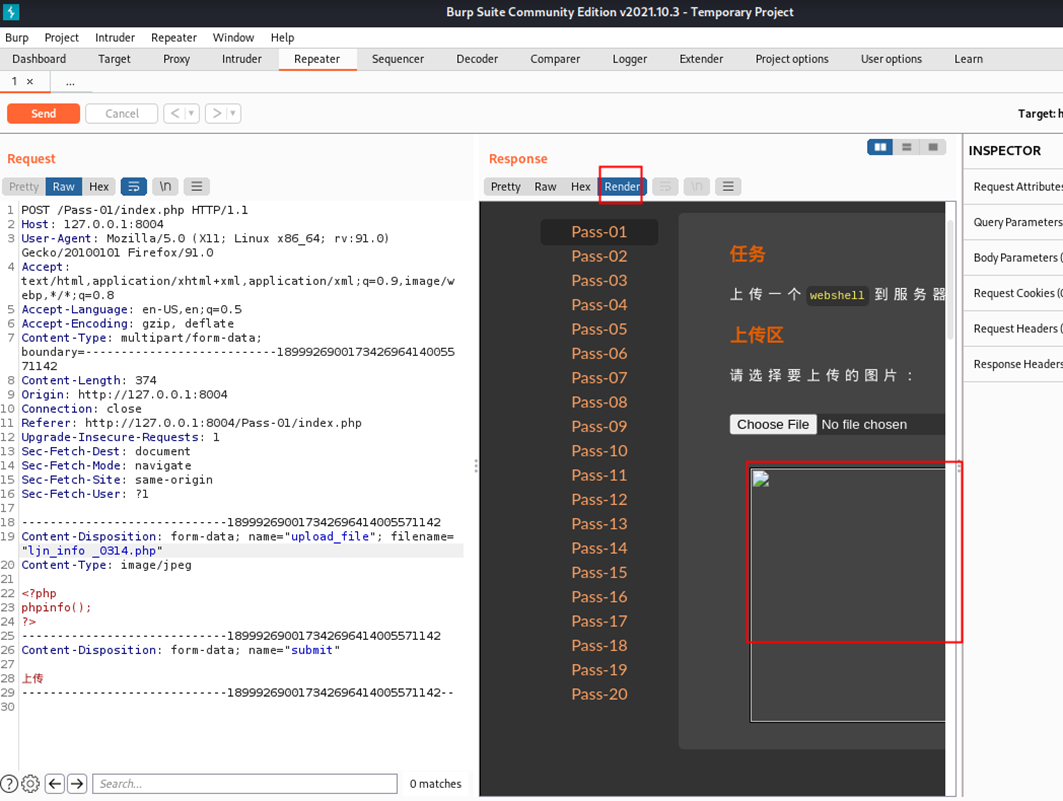Switch Response view to Pretty
The width and height of the screenshot is (1063, 801).
pos(506,186)
